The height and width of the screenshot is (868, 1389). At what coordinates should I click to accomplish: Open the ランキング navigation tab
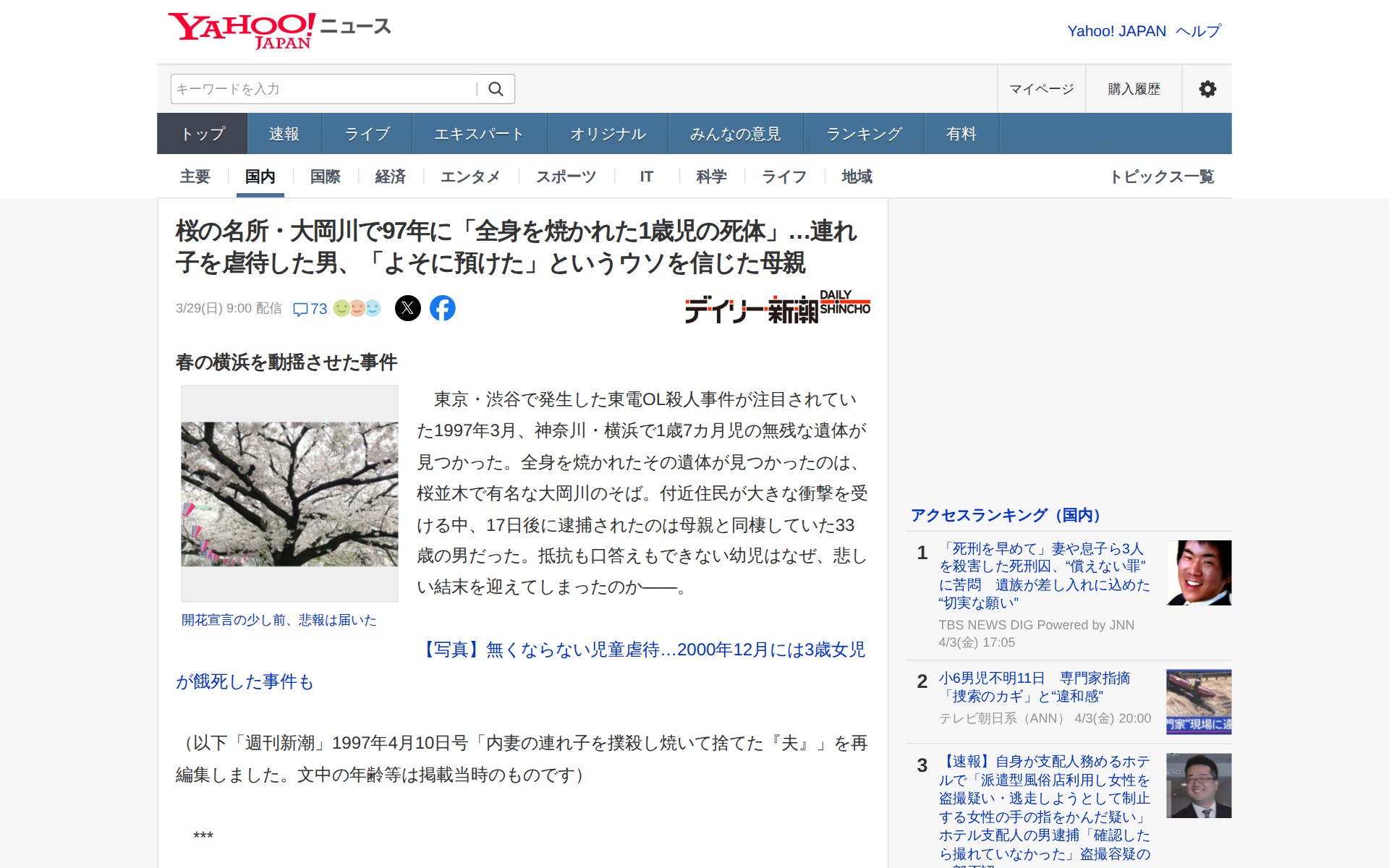click(x=864, y=134)
